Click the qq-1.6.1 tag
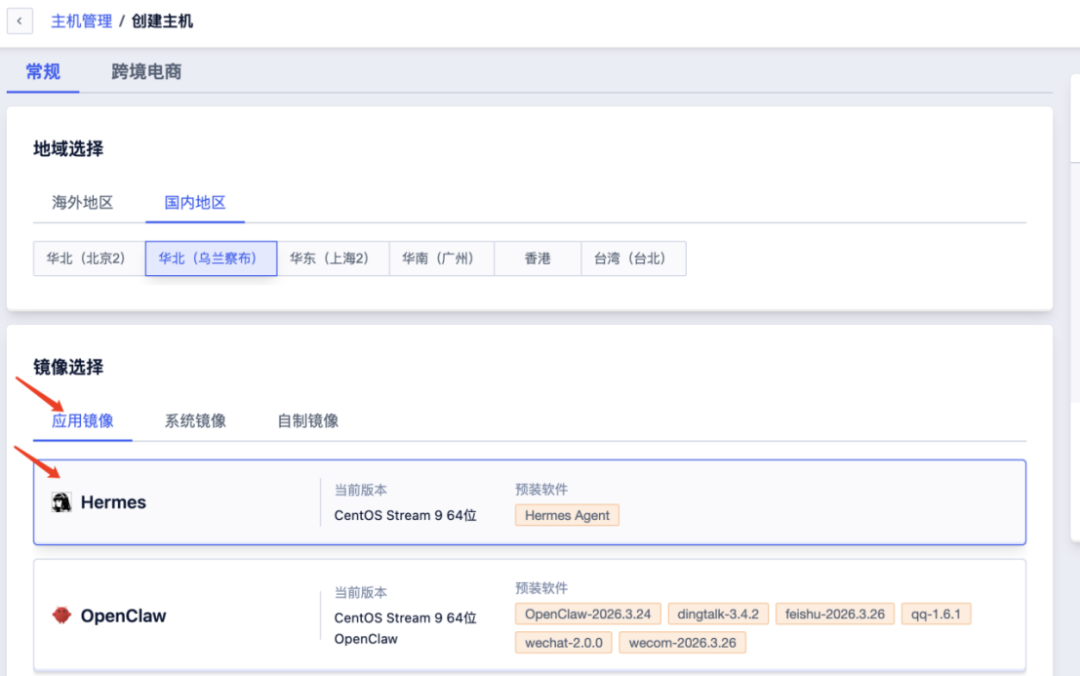1080x676 pixels. point(935,614)
